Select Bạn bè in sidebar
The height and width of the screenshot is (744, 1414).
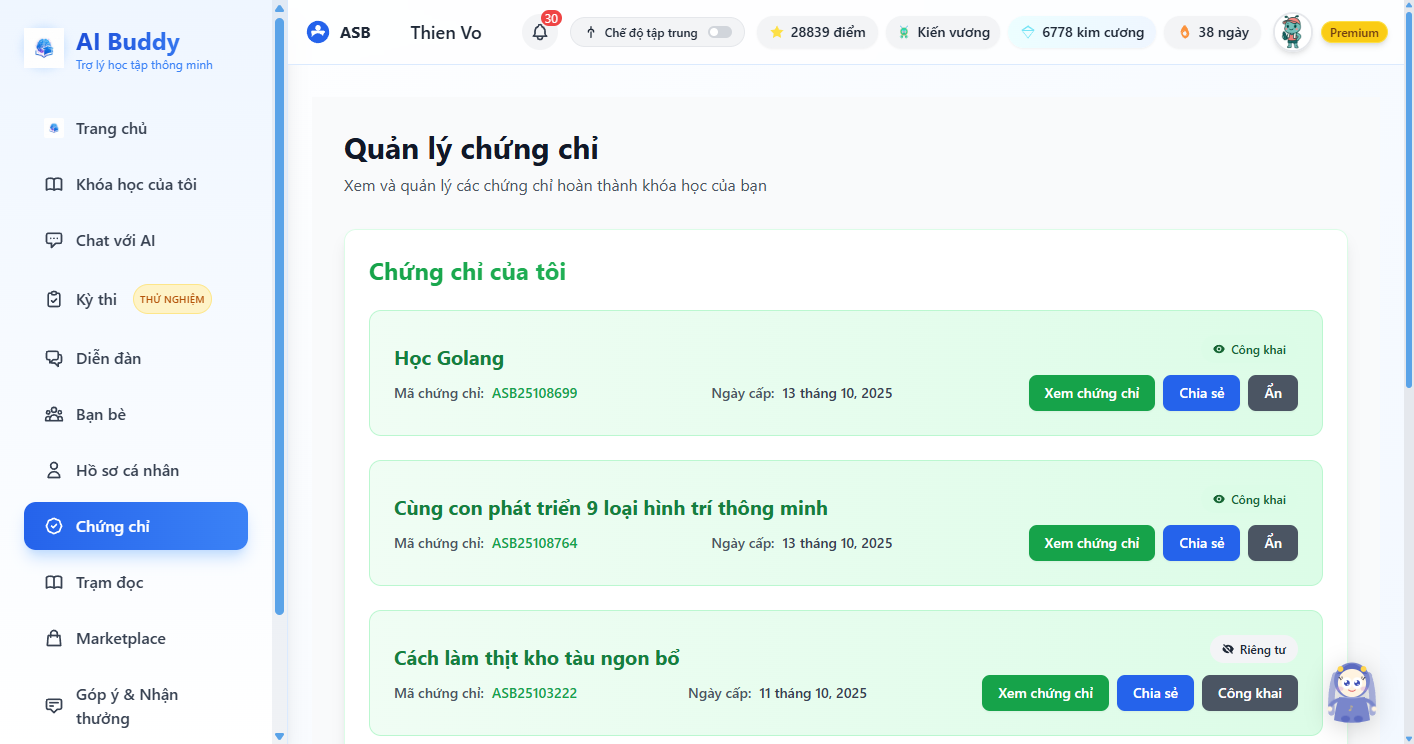(136, 415)
